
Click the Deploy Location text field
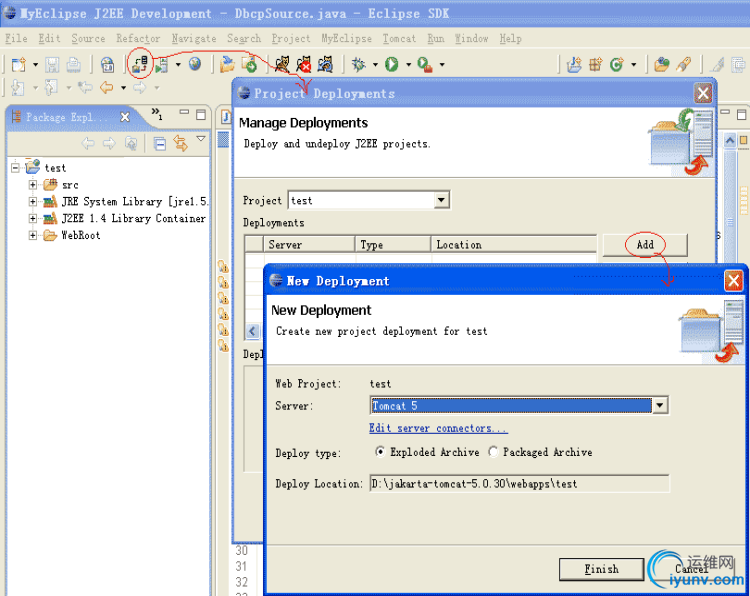519,484
